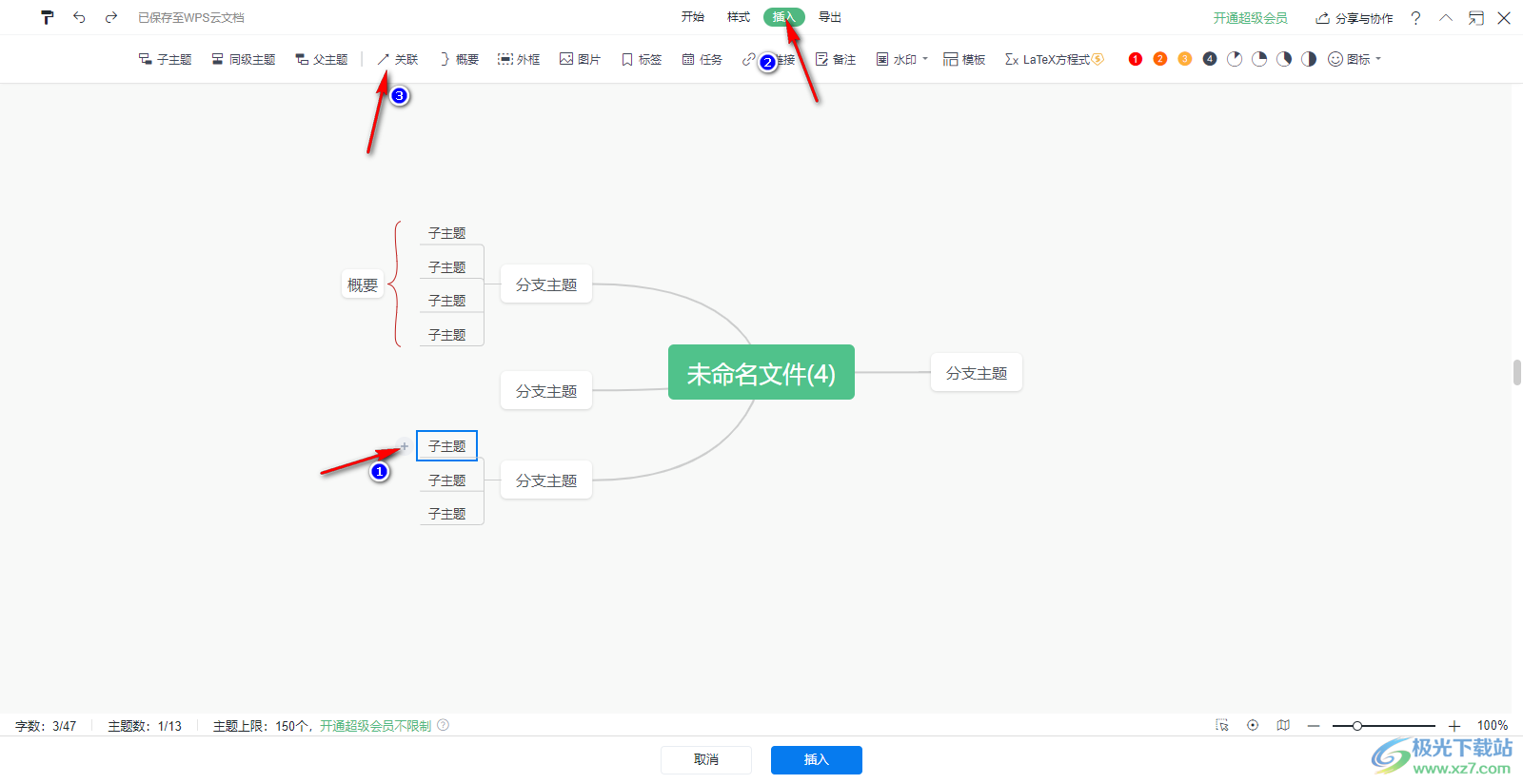
Task: Click the blue 插入 insert button
Action: pos(817,759)
